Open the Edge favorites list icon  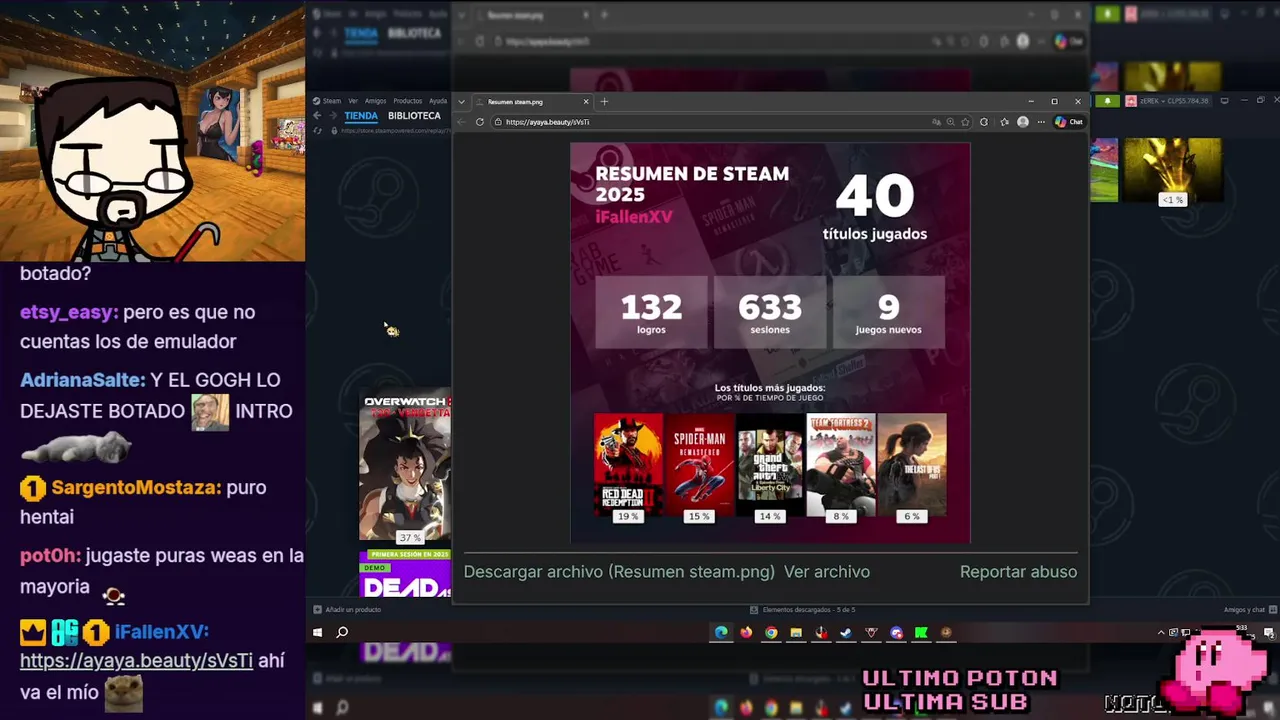[x=1004, y=122]
